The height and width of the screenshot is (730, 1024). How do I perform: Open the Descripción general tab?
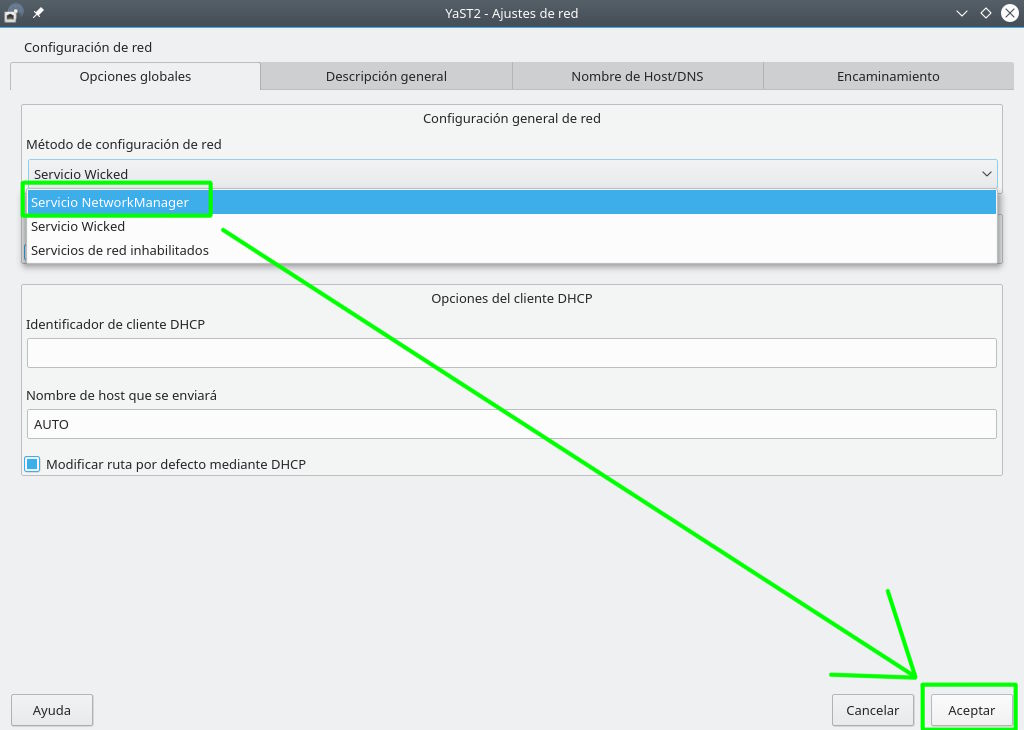386,76
